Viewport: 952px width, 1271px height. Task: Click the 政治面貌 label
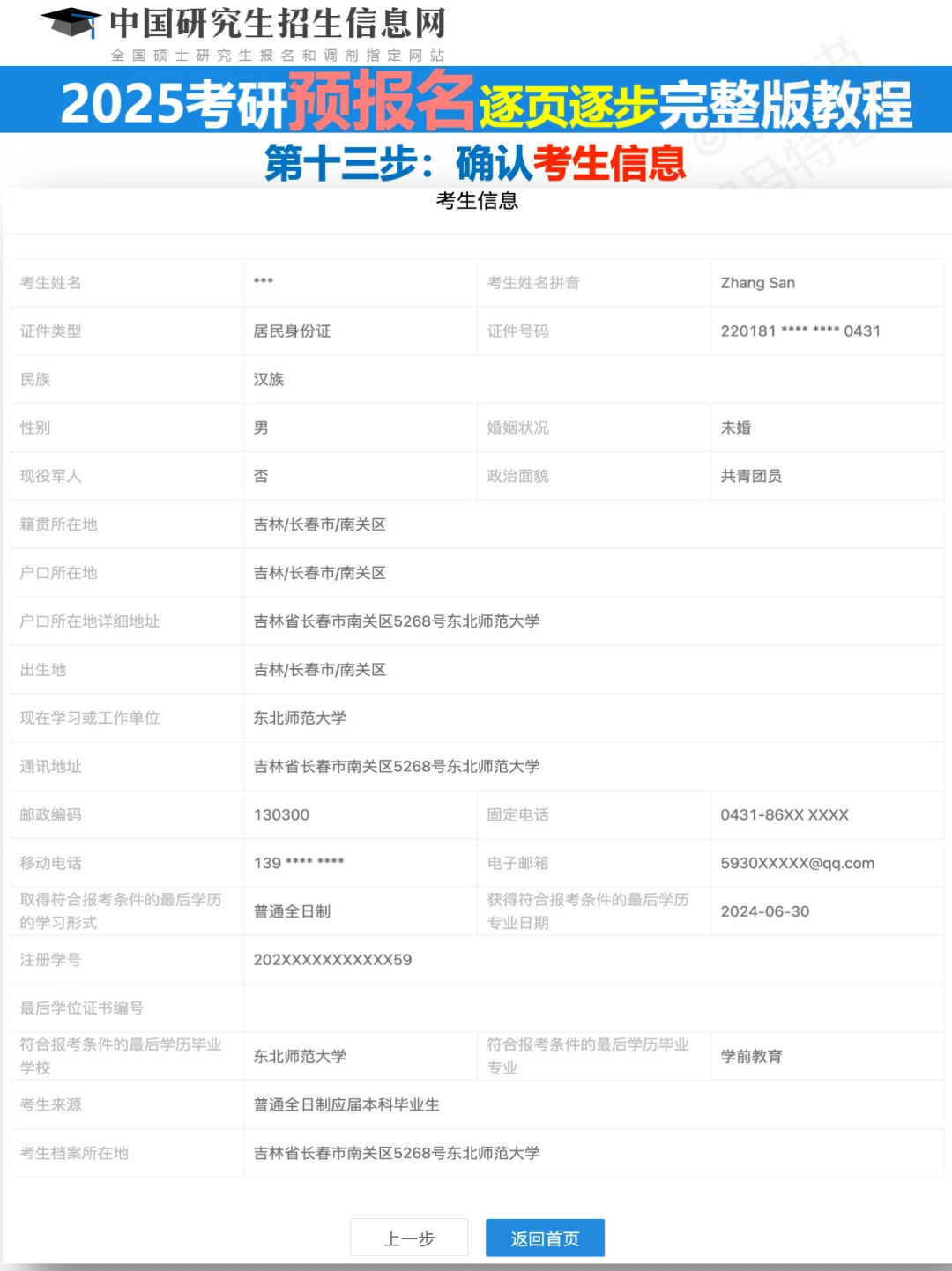coord(517,477)
